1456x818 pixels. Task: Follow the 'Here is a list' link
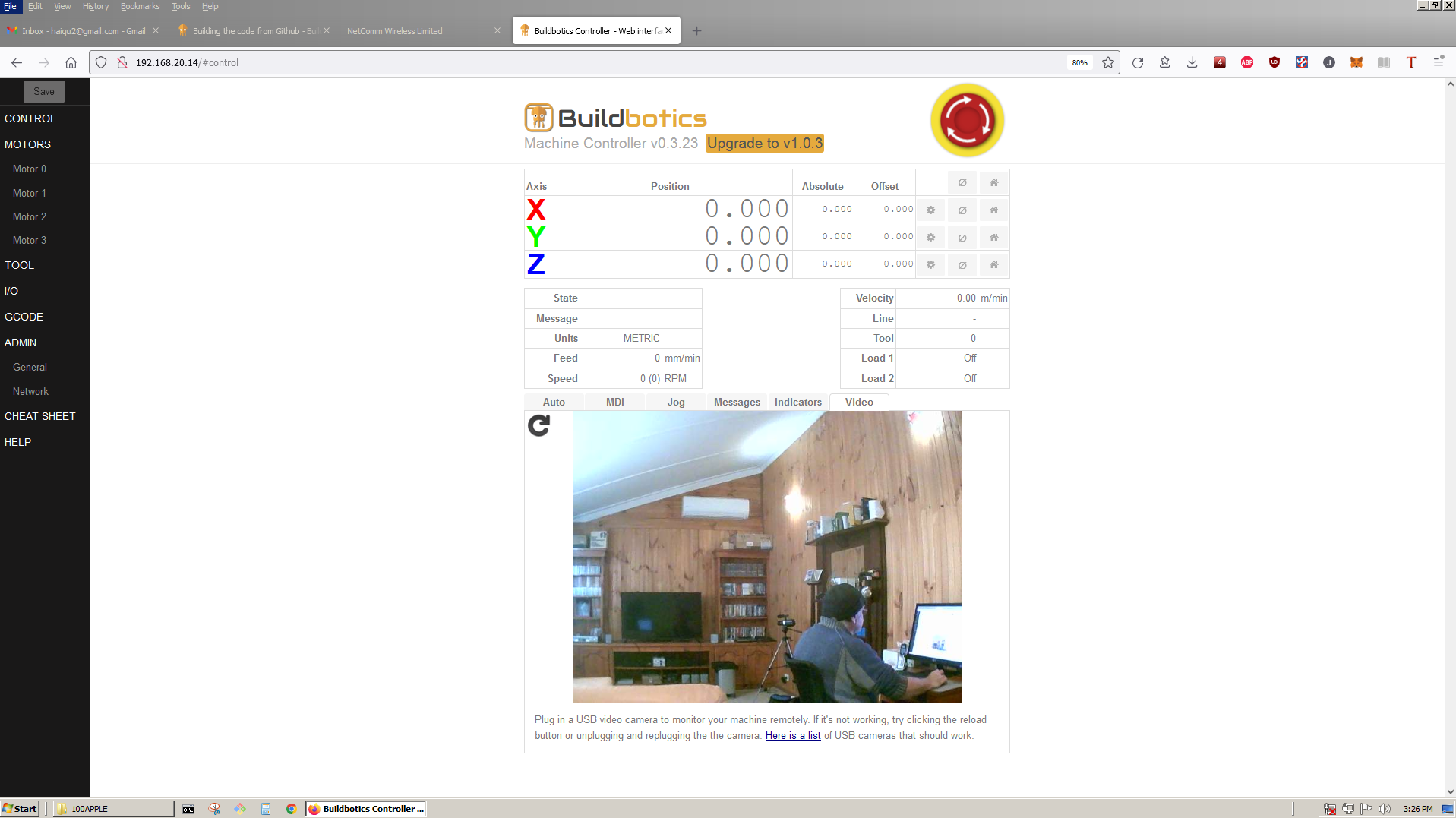pyautogui.click(x=792, y=736)
